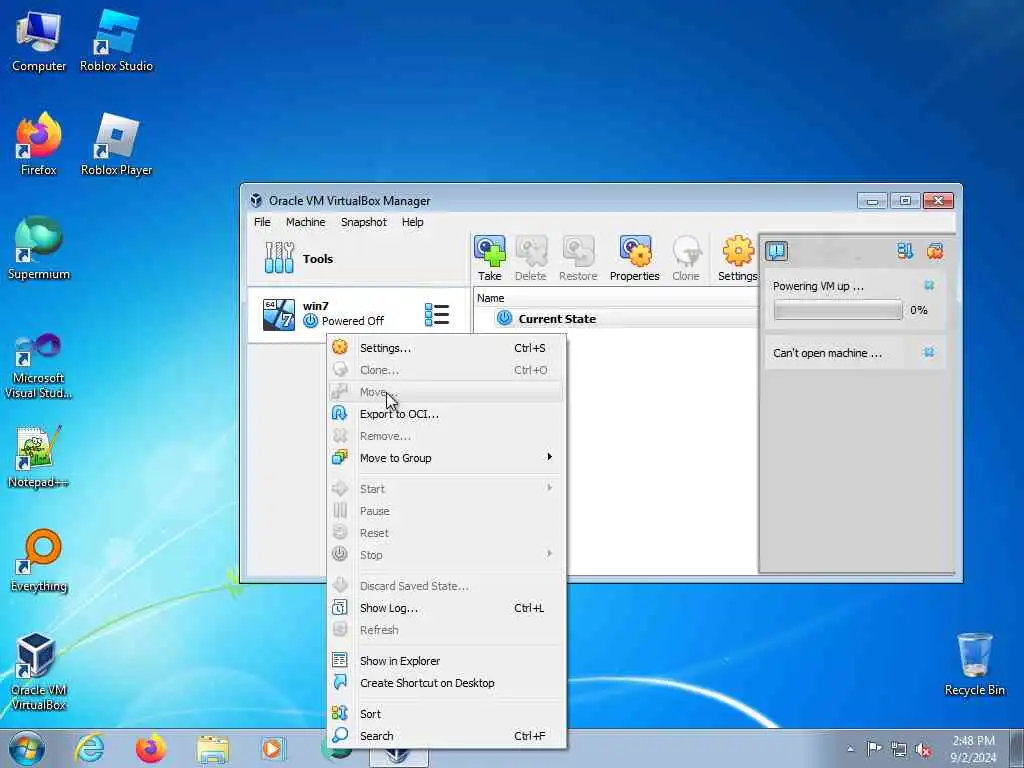This screenshot has height=768, width=1024.
Task: Open Windows Media Player from taskbar
Action: click(x=273, y=748)
